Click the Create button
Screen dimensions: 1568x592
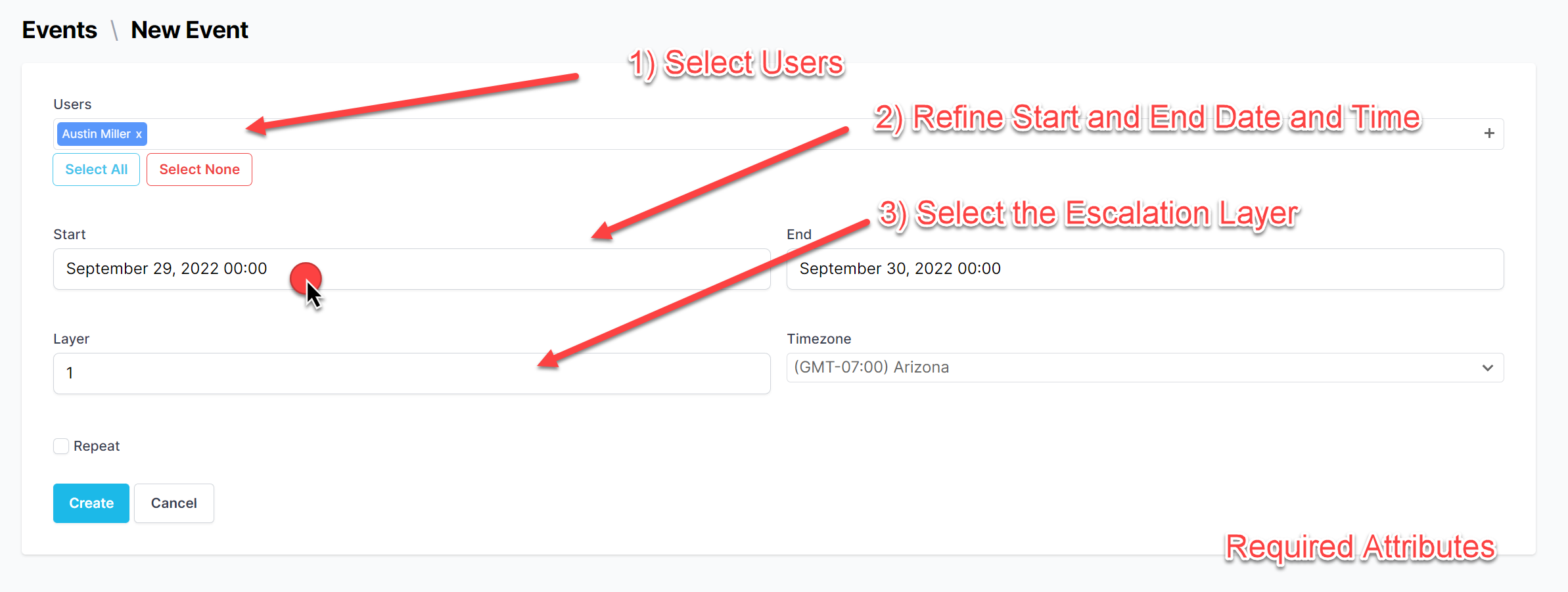[91, 503]
